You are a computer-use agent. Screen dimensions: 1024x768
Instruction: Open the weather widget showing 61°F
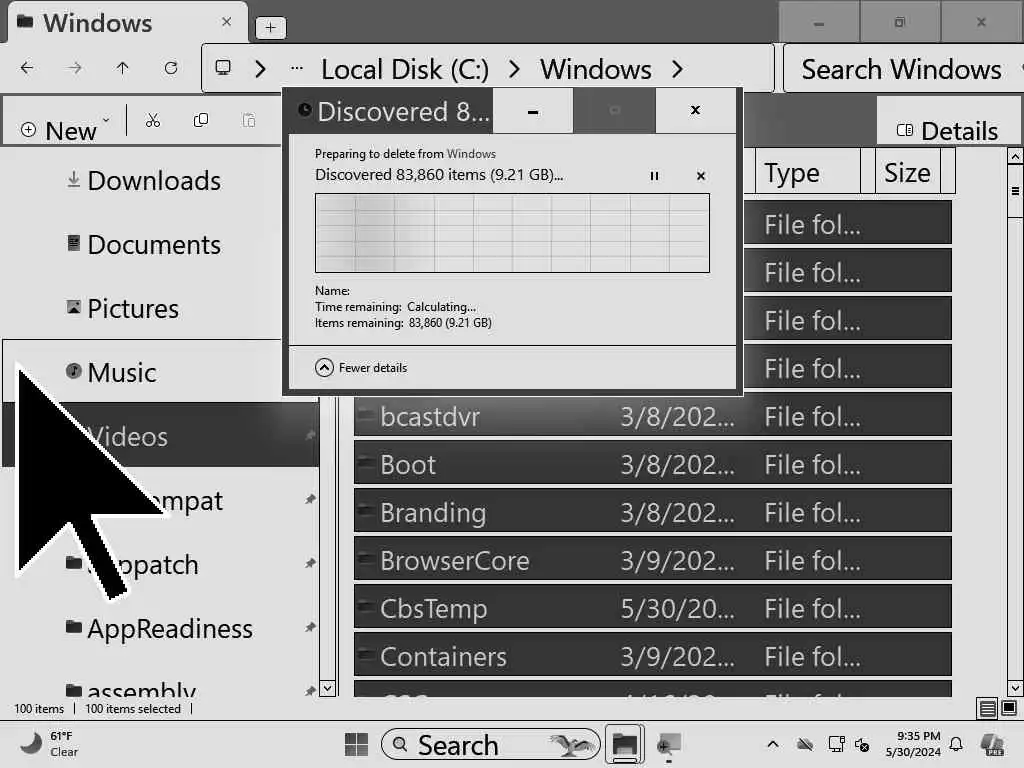click(x=49, y=744)
